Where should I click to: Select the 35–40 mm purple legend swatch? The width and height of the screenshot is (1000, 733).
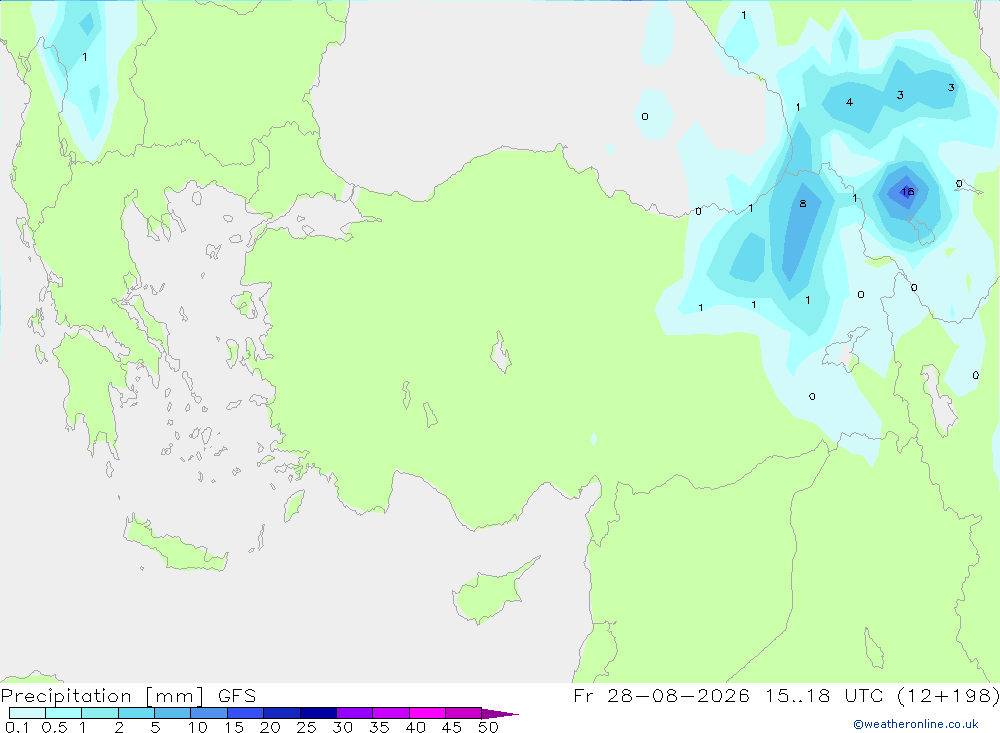(391, 713)
